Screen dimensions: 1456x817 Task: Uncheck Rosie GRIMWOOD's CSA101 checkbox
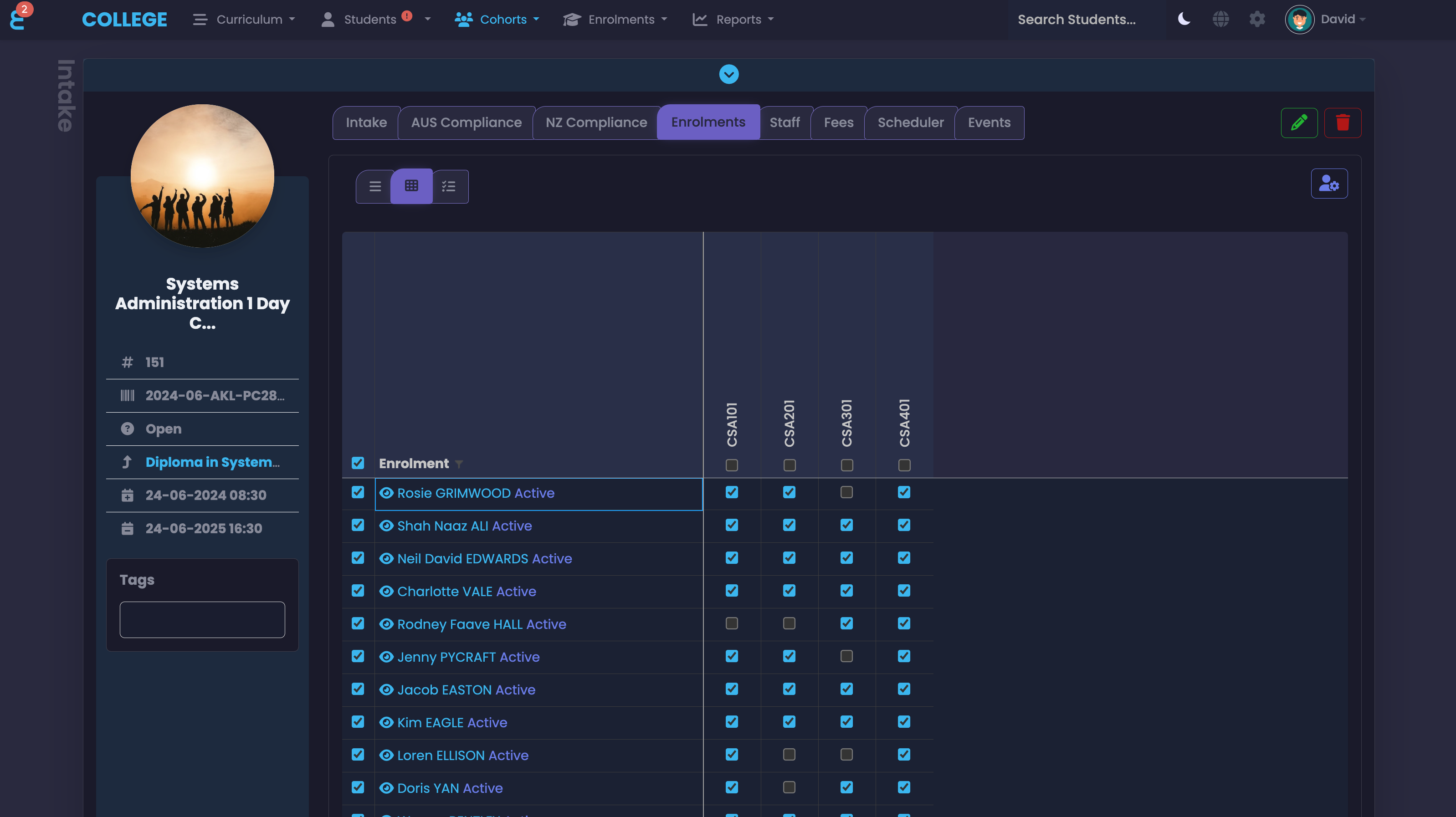(731, 492)
